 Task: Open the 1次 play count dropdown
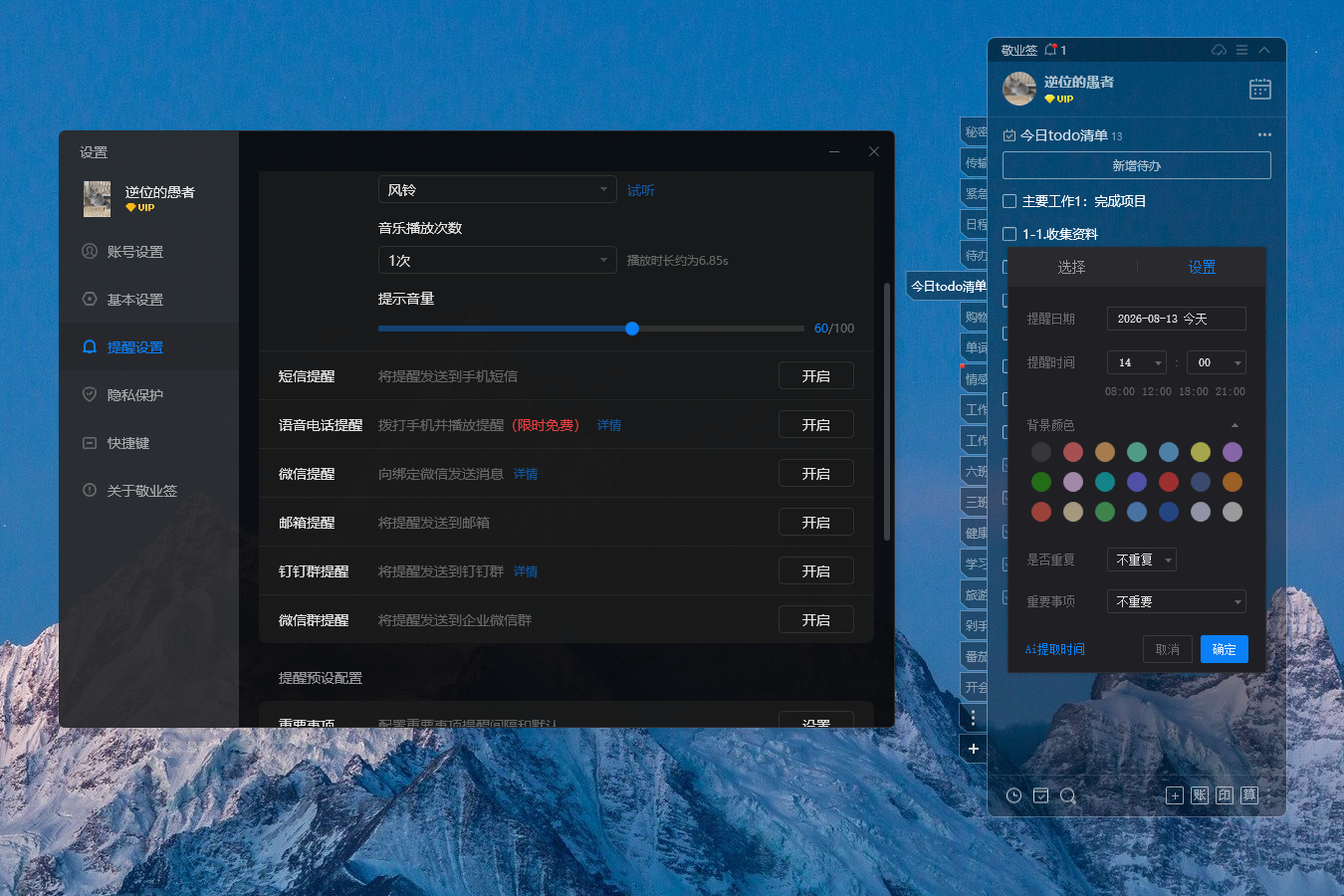tap(498, 260)
